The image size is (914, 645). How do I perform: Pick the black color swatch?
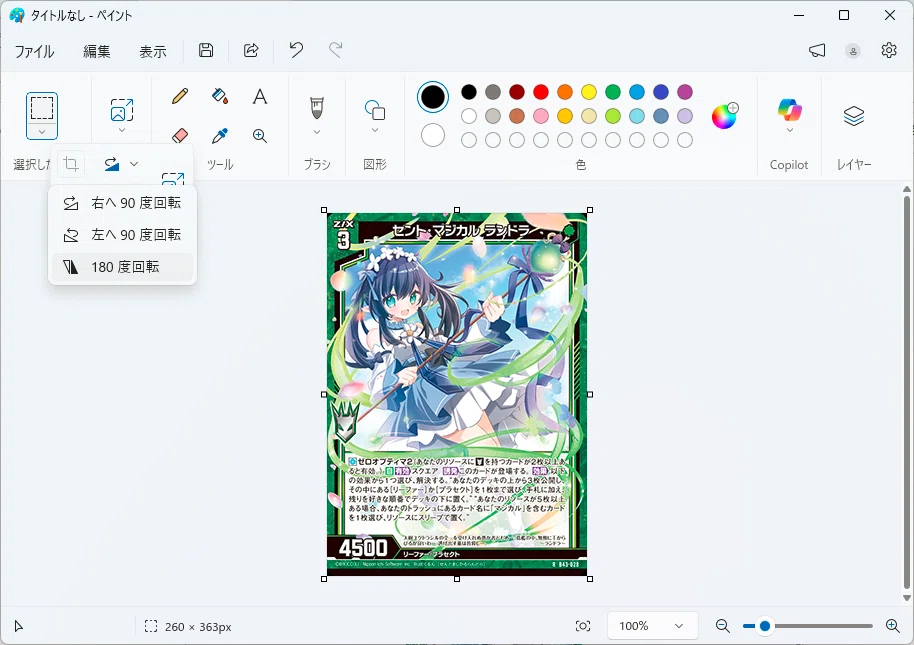click(x=469, y=91)
